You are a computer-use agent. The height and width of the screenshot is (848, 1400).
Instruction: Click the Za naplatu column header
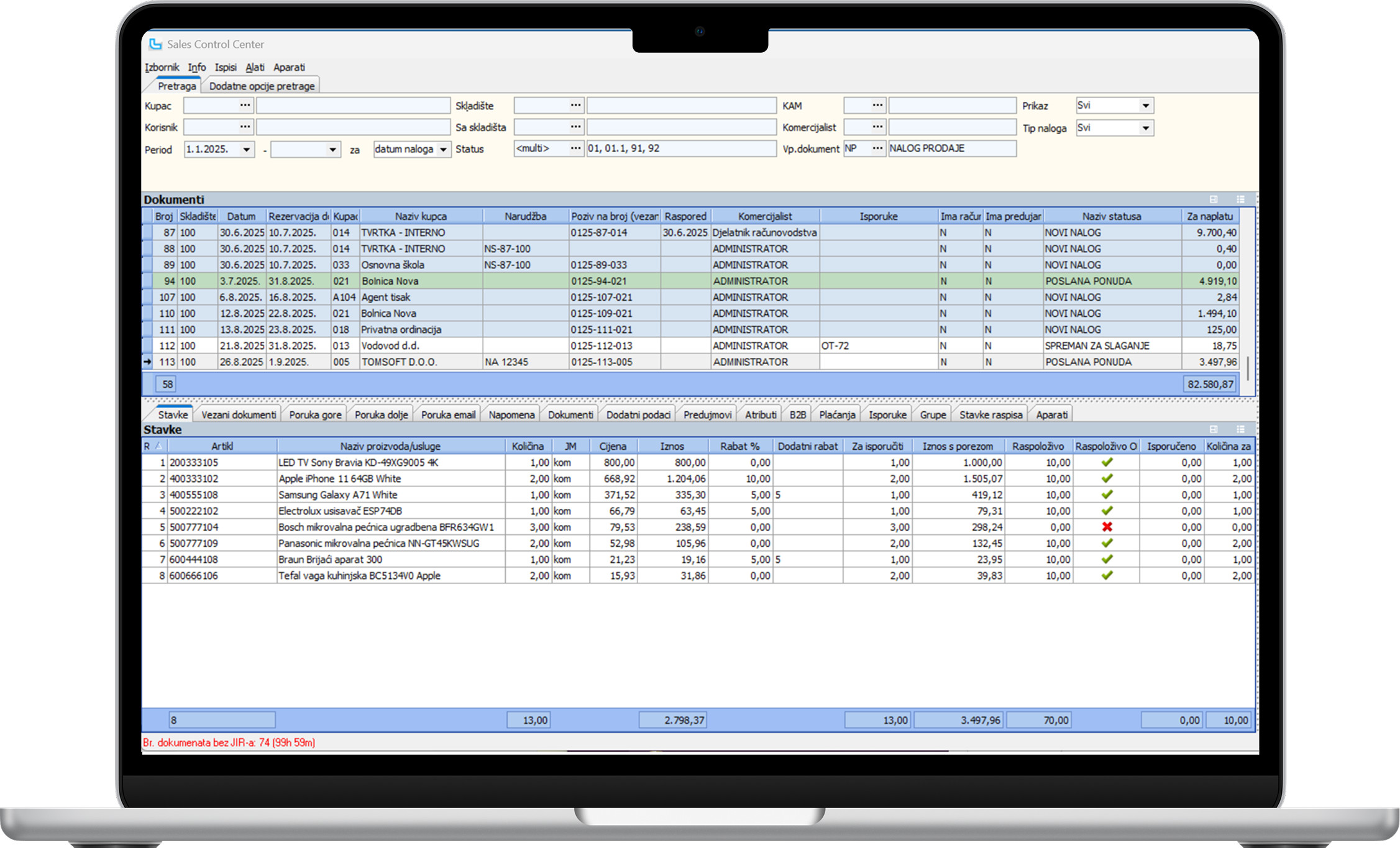[x=1209, y=216]
